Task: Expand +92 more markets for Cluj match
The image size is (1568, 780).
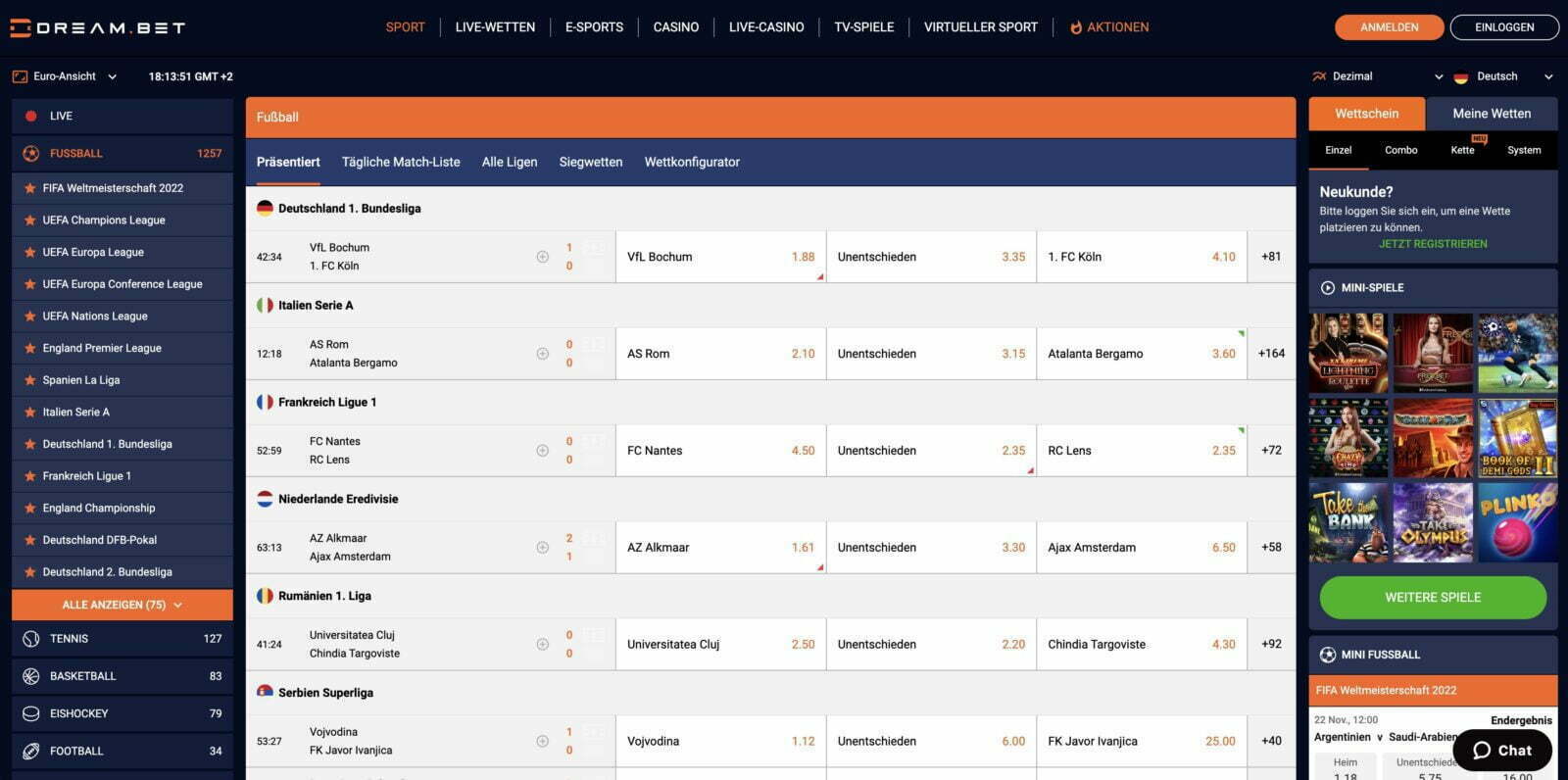Action: 1271,645
